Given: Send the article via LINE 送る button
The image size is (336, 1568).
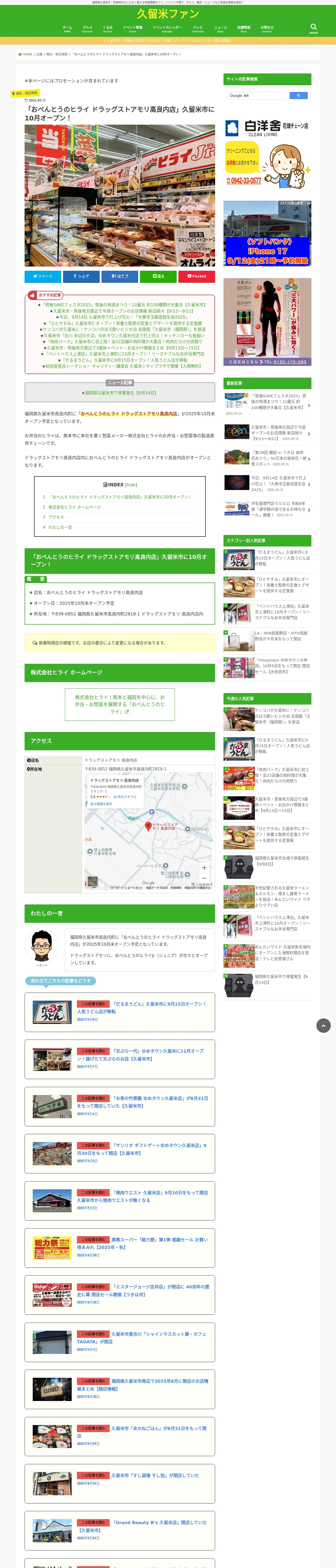Looking at the screenshot, I should tap(158, 276).
